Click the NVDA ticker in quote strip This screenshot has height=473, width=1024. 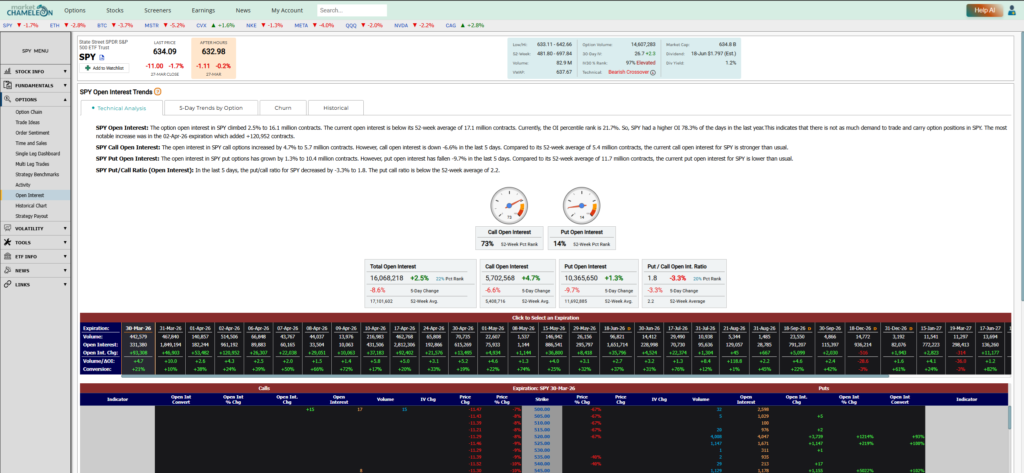401,25
